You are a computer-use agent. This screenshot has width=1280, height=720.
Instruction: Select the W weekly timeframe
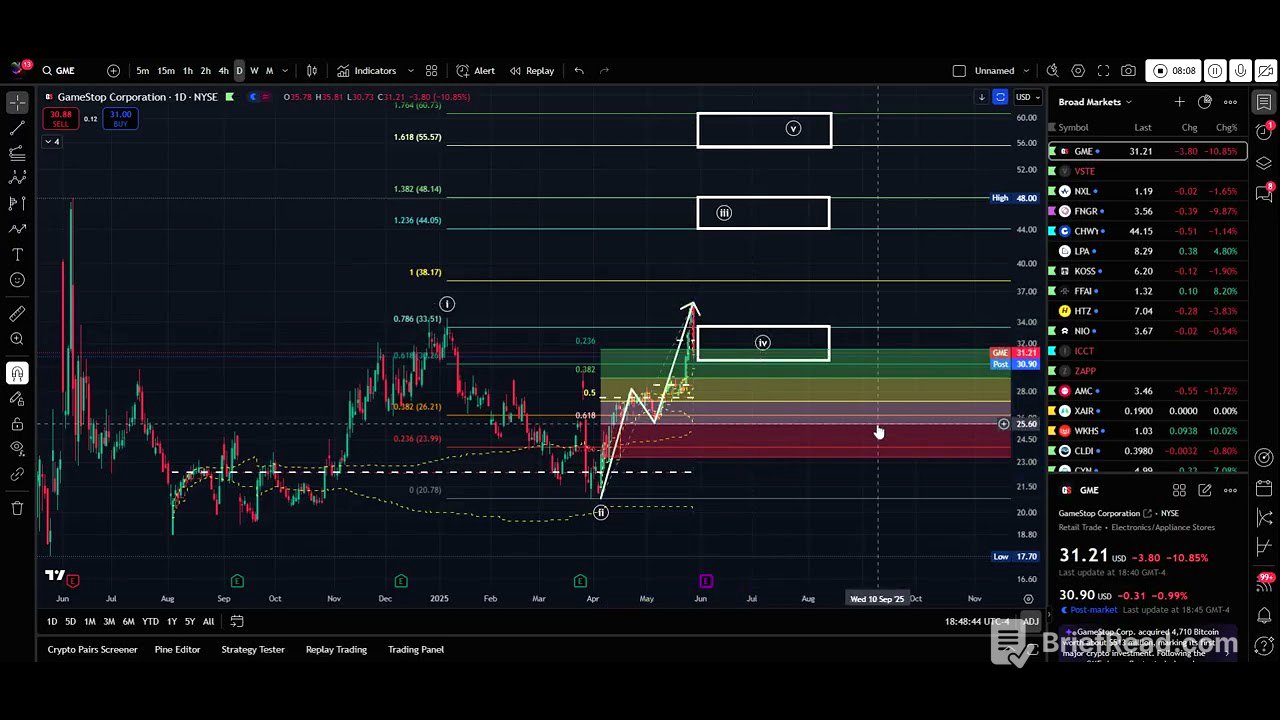point(254,71)
